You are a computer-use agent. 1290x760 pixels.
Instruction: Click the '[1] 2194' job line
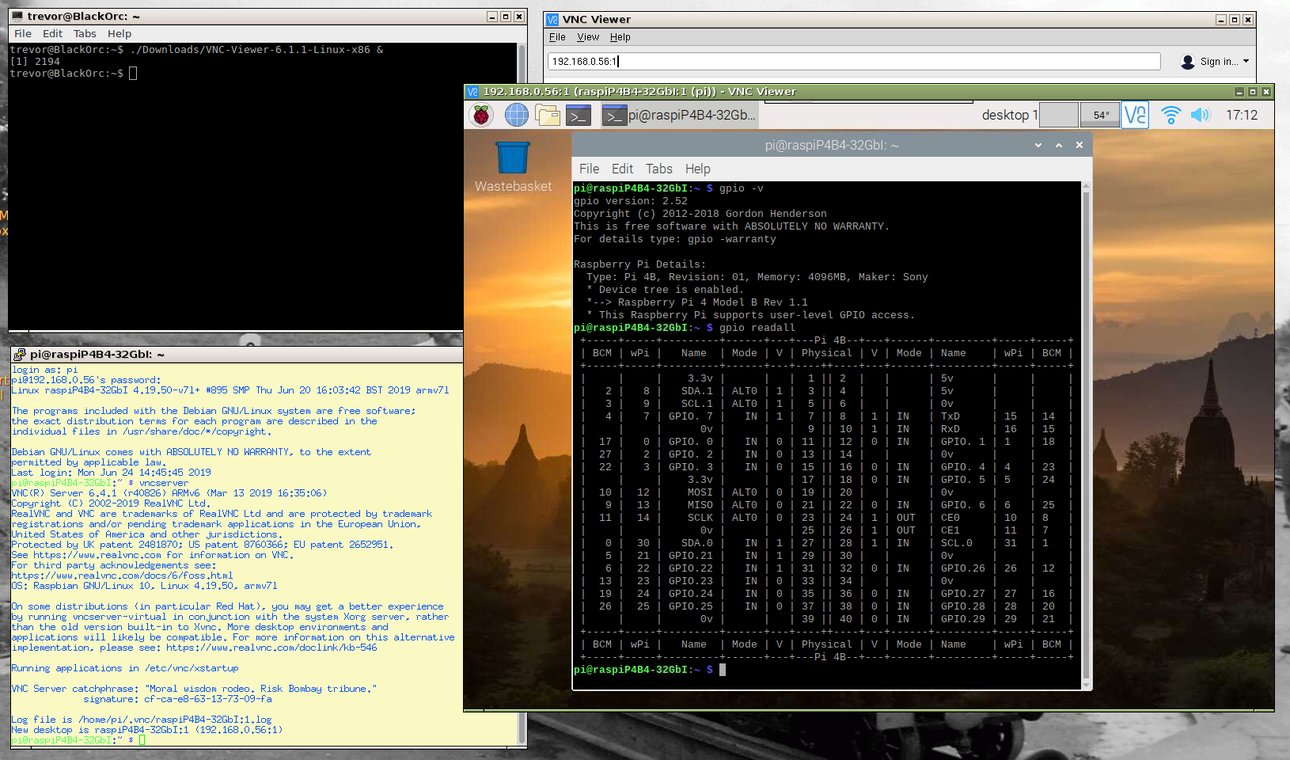33,61
